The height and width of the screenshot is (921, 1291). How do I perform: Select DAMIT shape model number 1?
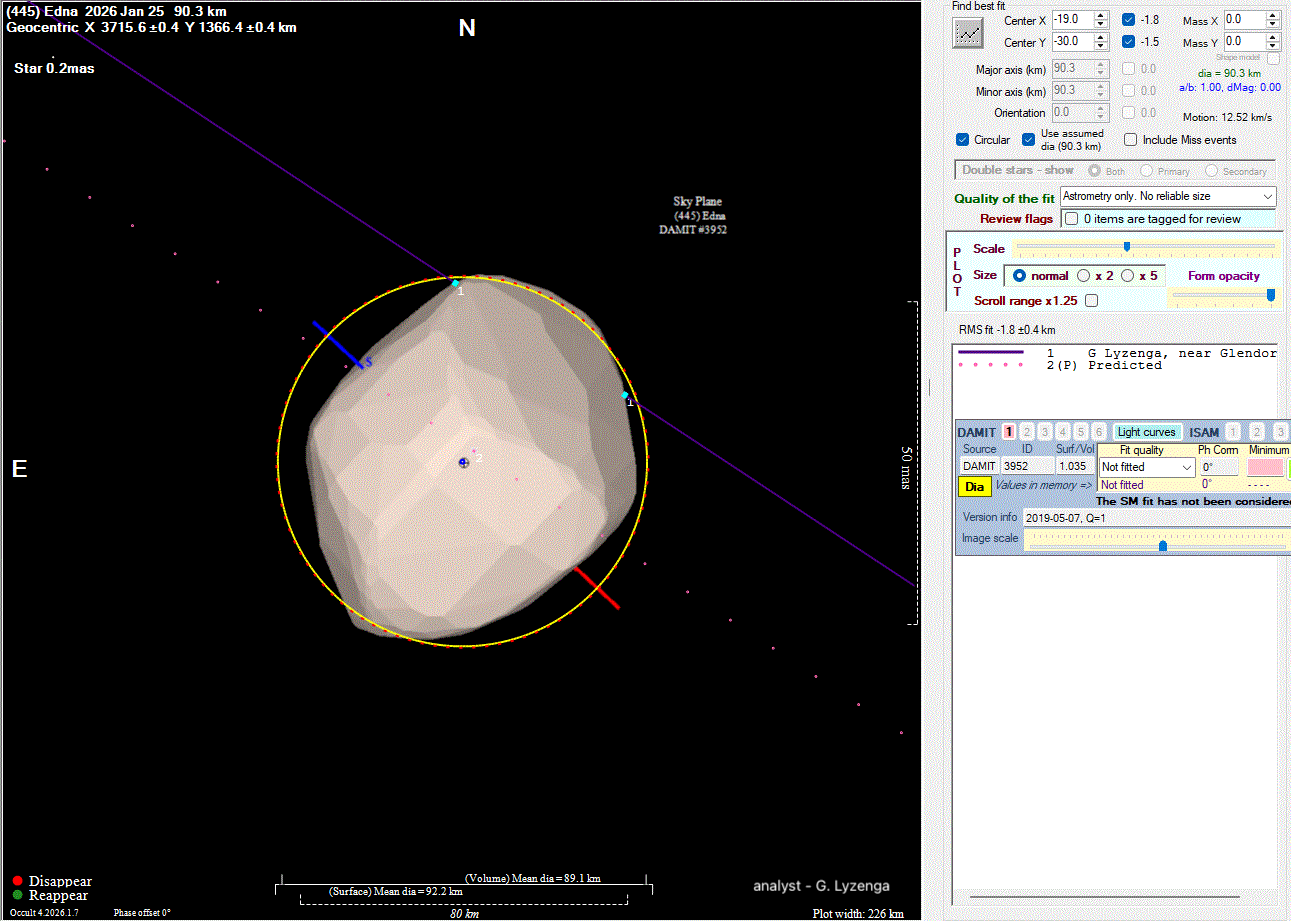[1009, 432]
